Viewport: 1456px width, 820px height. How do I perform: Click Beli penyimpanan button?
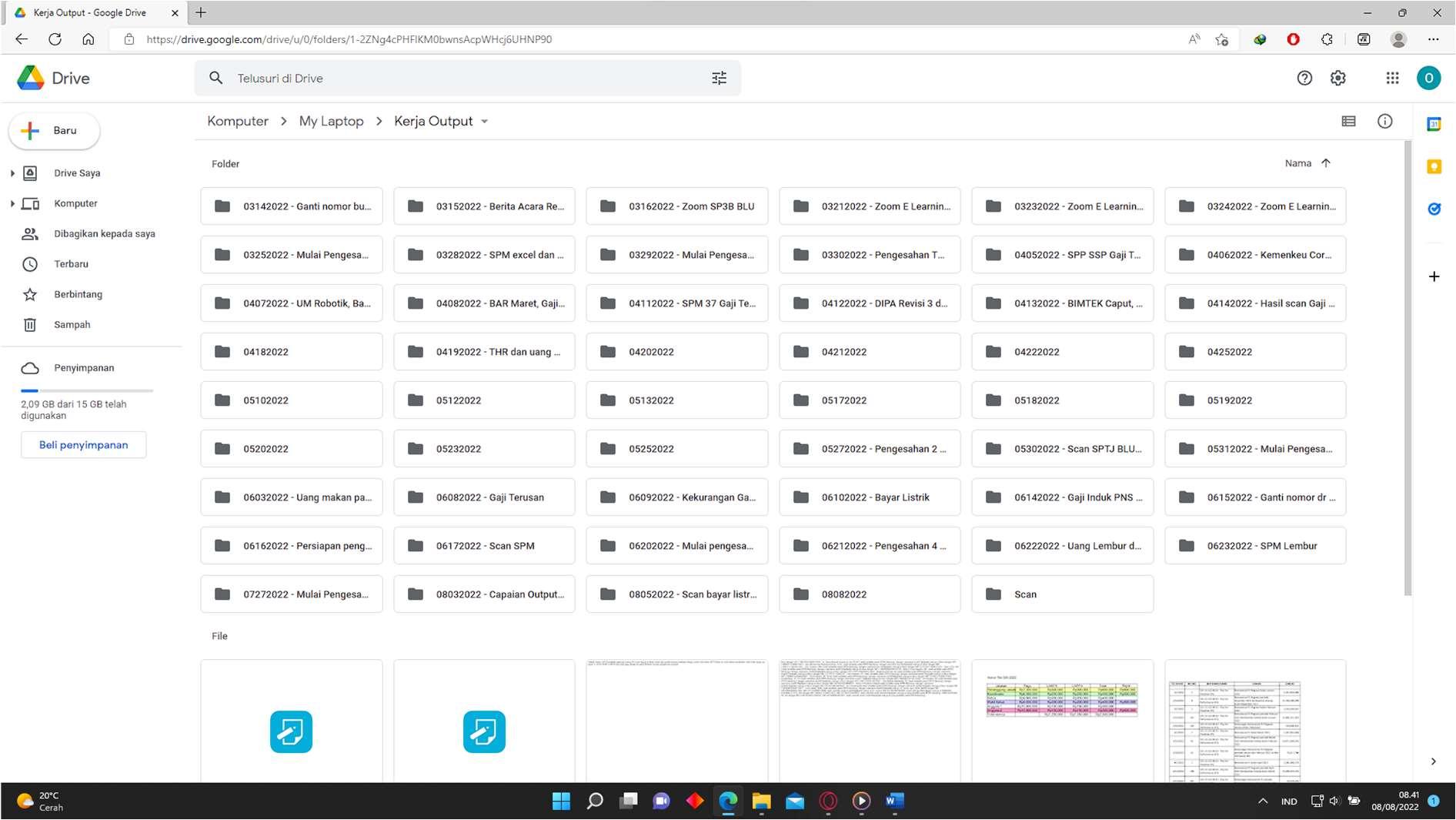point(83,445)
